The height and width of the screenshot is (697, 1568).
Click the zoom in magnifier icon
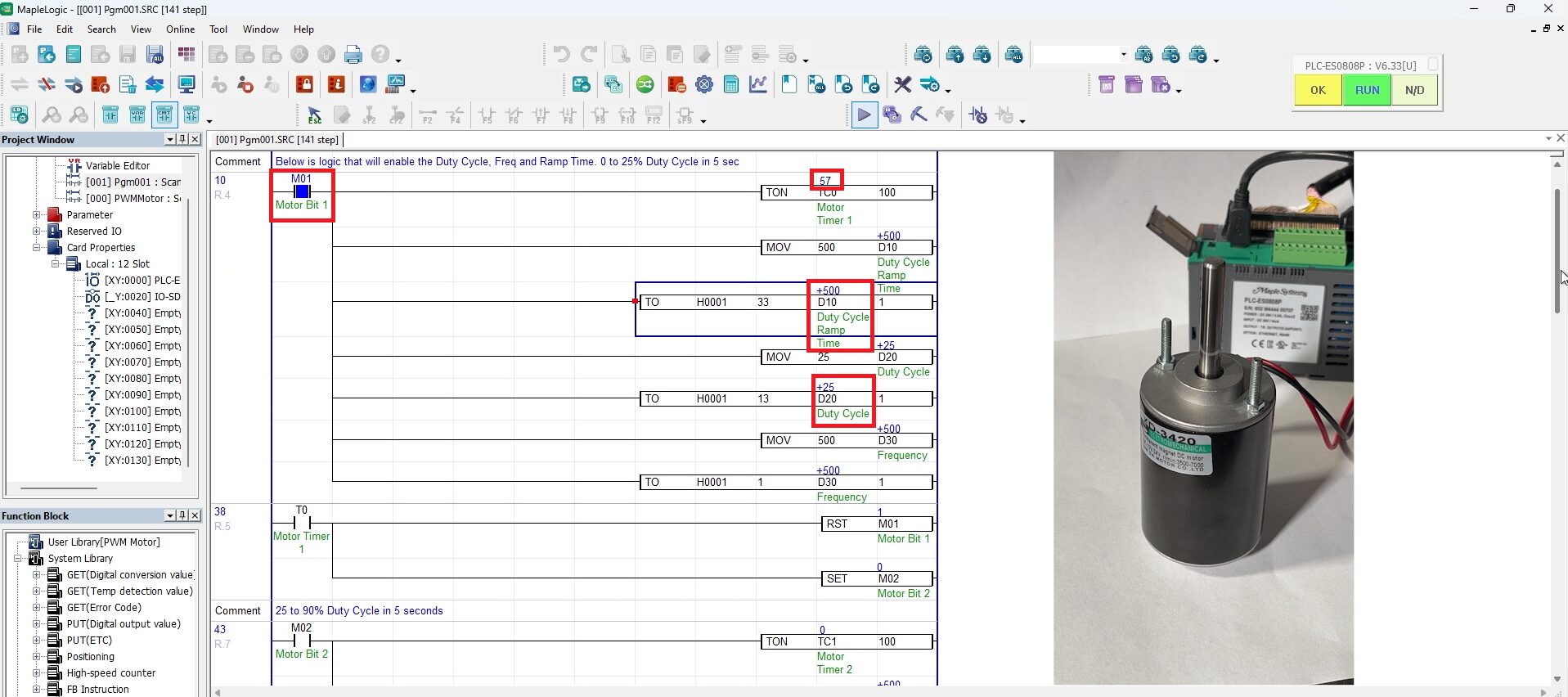(52, 115)
